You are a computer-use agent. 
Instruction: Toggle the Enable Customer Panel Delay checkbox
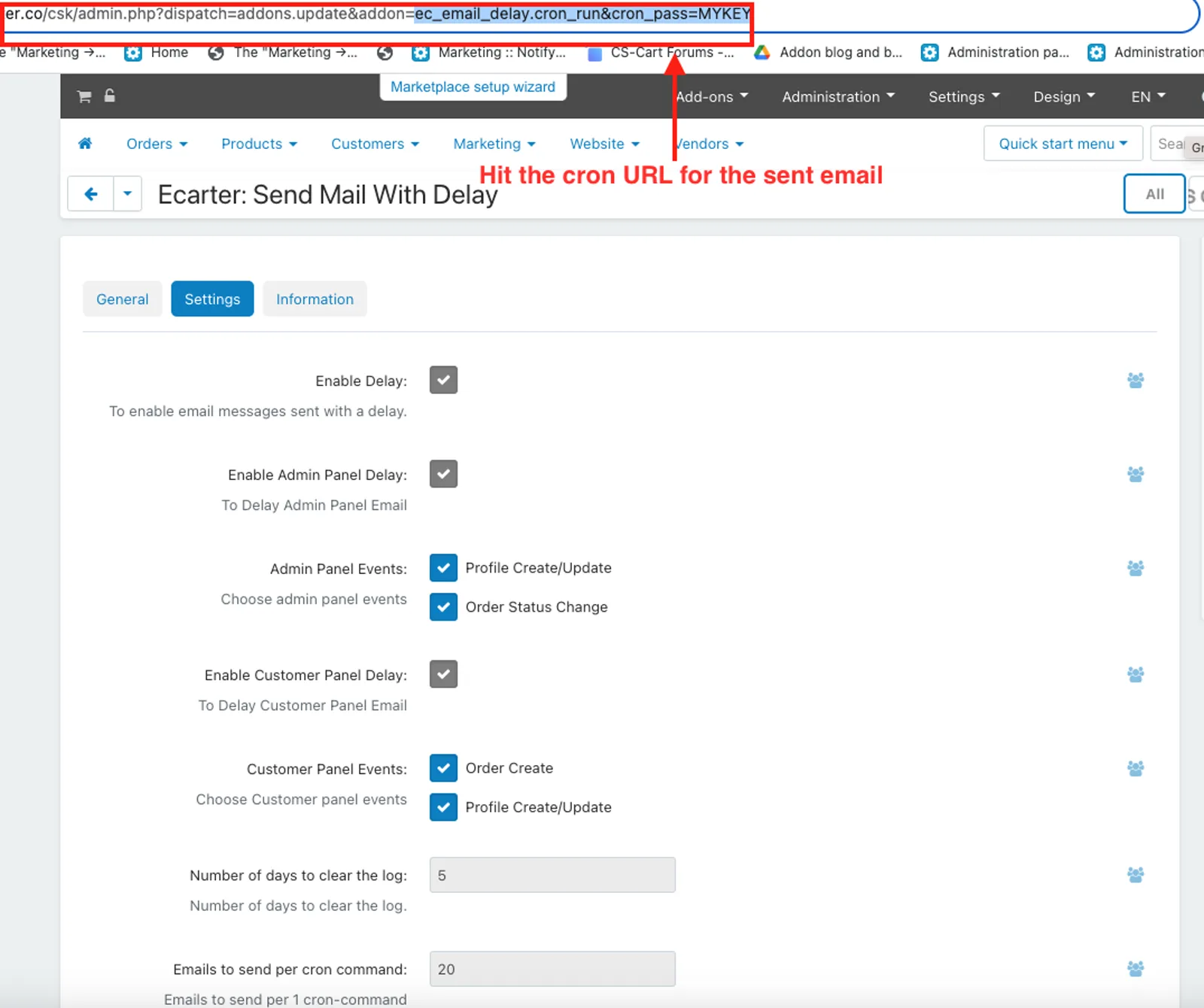[443, 674]
